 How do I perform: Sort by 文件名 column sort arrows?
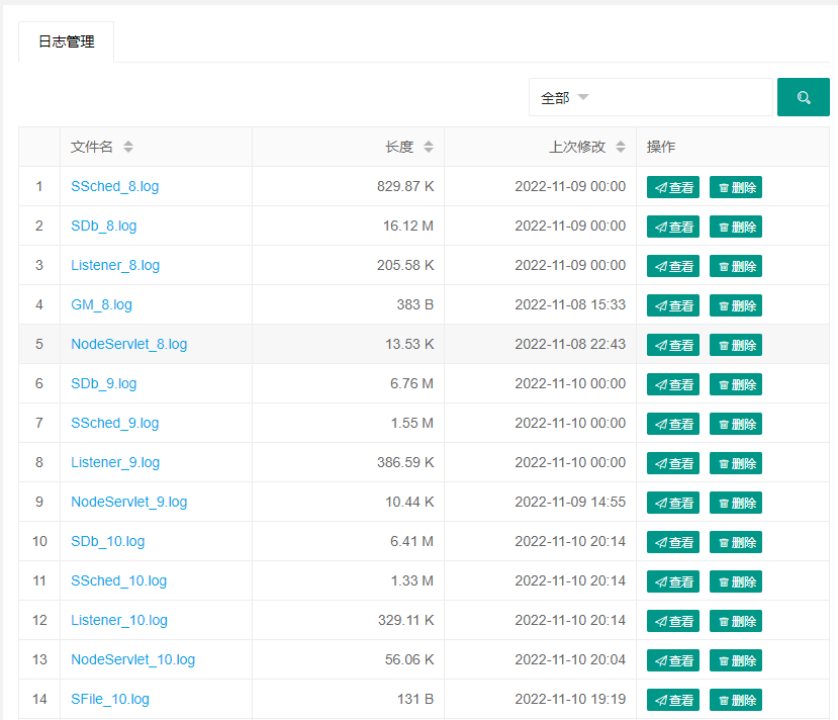[128, 147]
